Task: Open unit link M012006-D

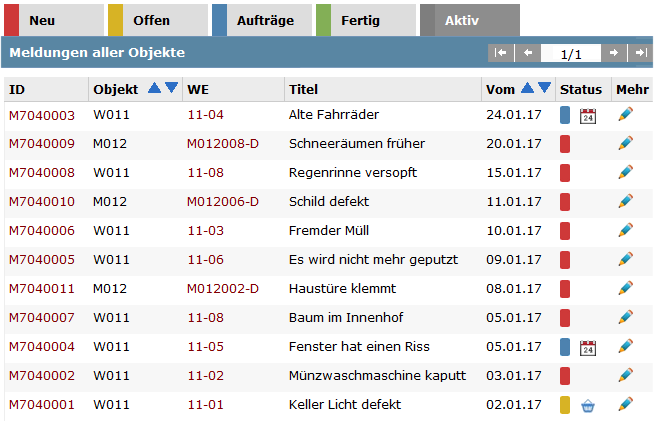Action: pyautogui.click(x=222, y=202)
